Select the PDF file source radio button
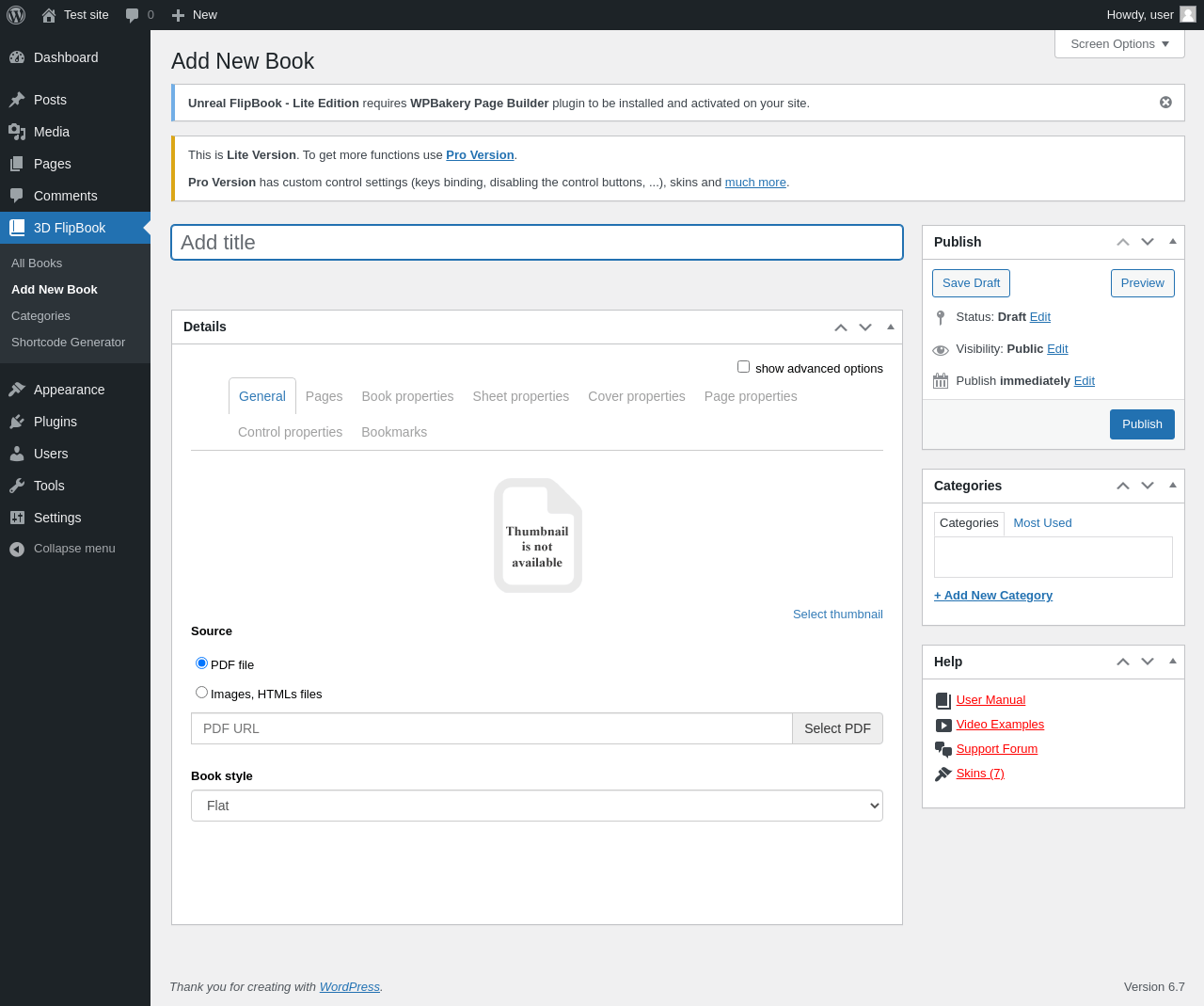This screenshot has height=1006, width=1204. pos(201,663)
